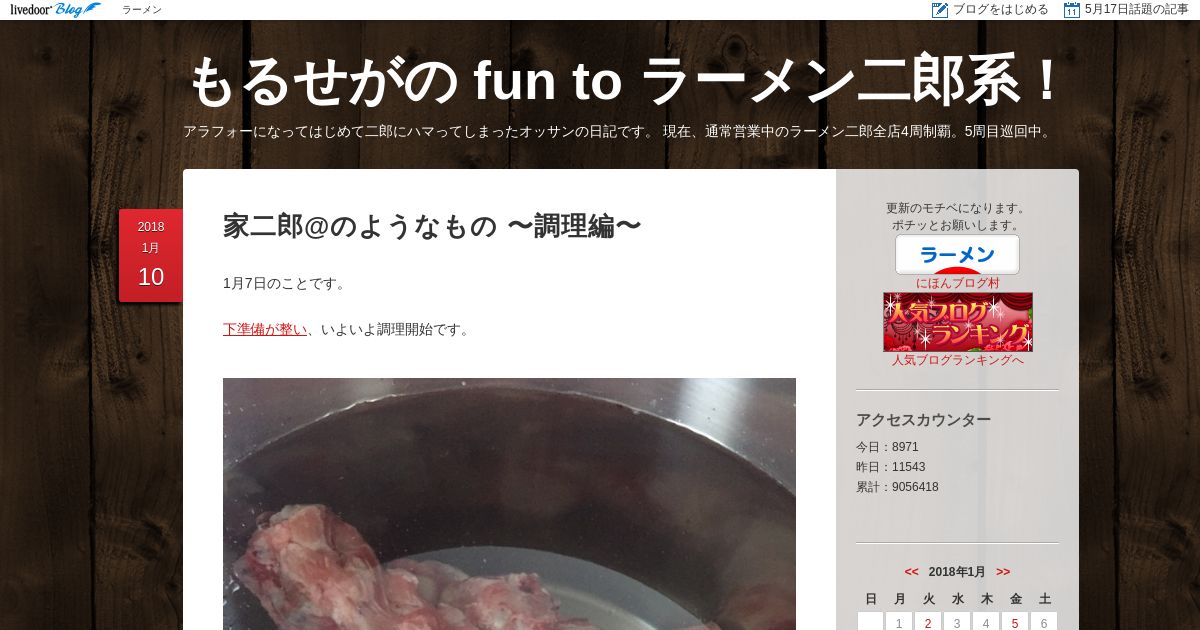Open the ラーメン category in top bar
1200x630 pixels.
click(142, 10)
